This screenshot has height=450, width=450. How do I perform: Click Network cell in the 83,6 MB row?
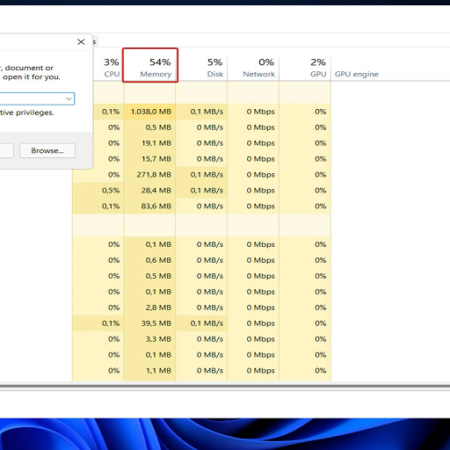pos(253,206)
